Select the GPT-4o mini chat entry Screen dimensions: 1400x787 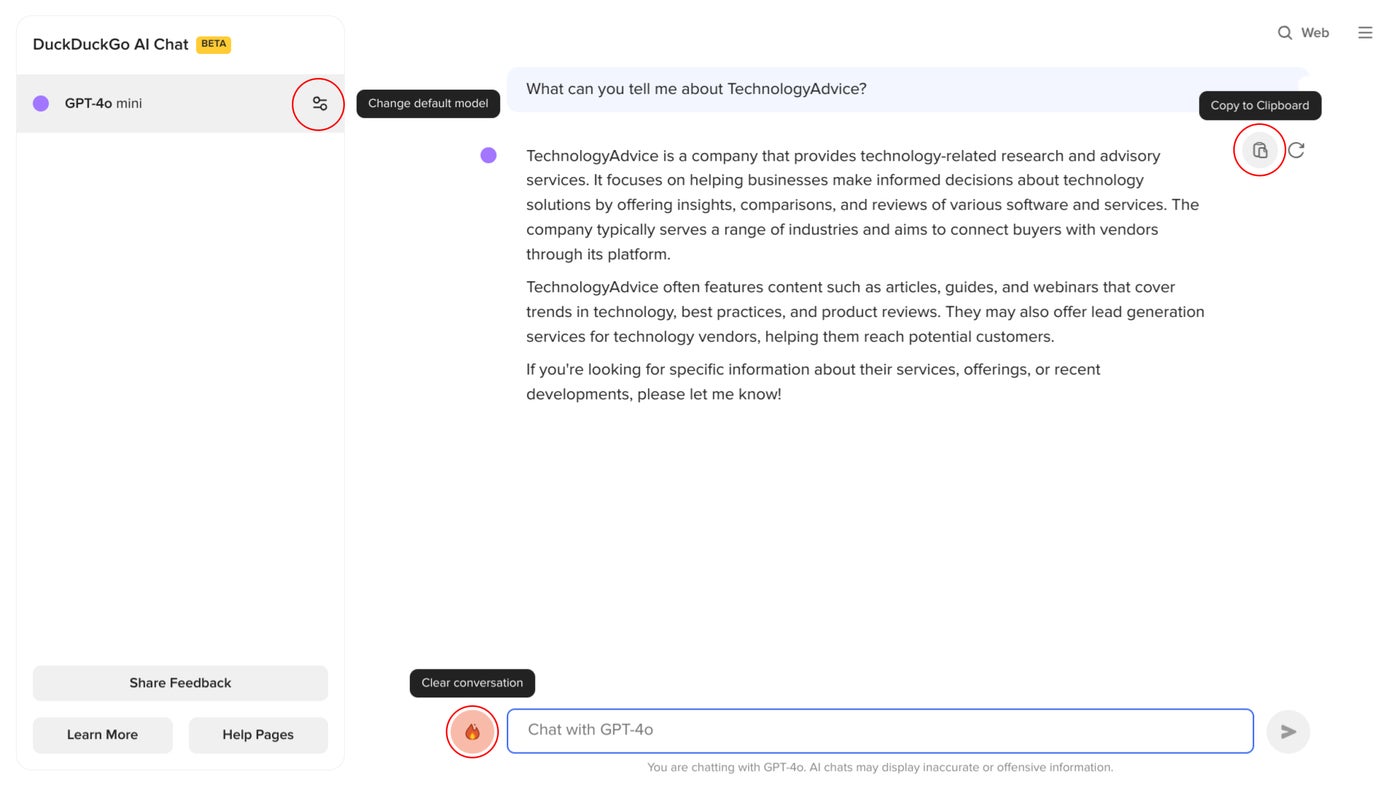[x=180, y=103]
